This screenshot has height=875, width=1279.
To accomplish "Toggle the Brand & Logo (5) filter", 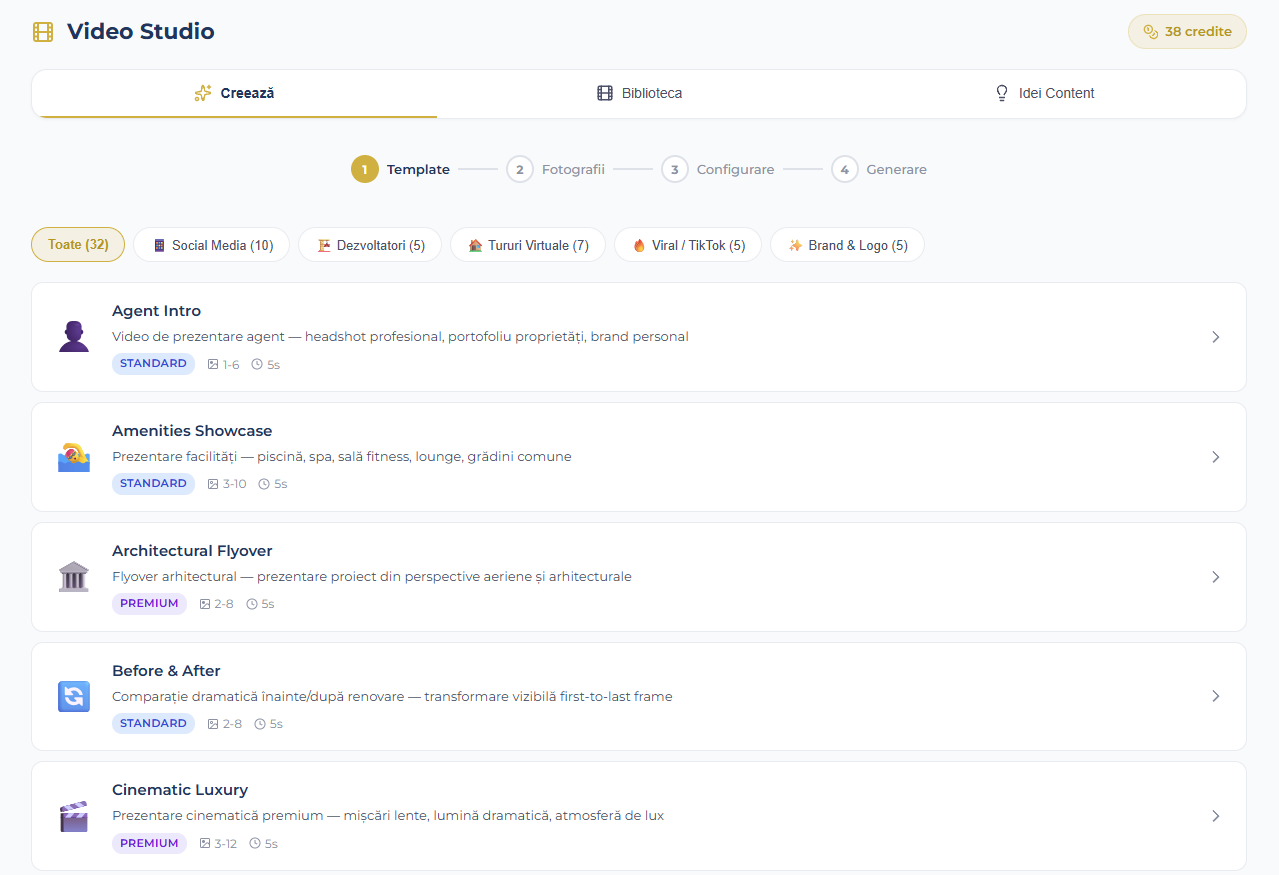I will (847, 244).
